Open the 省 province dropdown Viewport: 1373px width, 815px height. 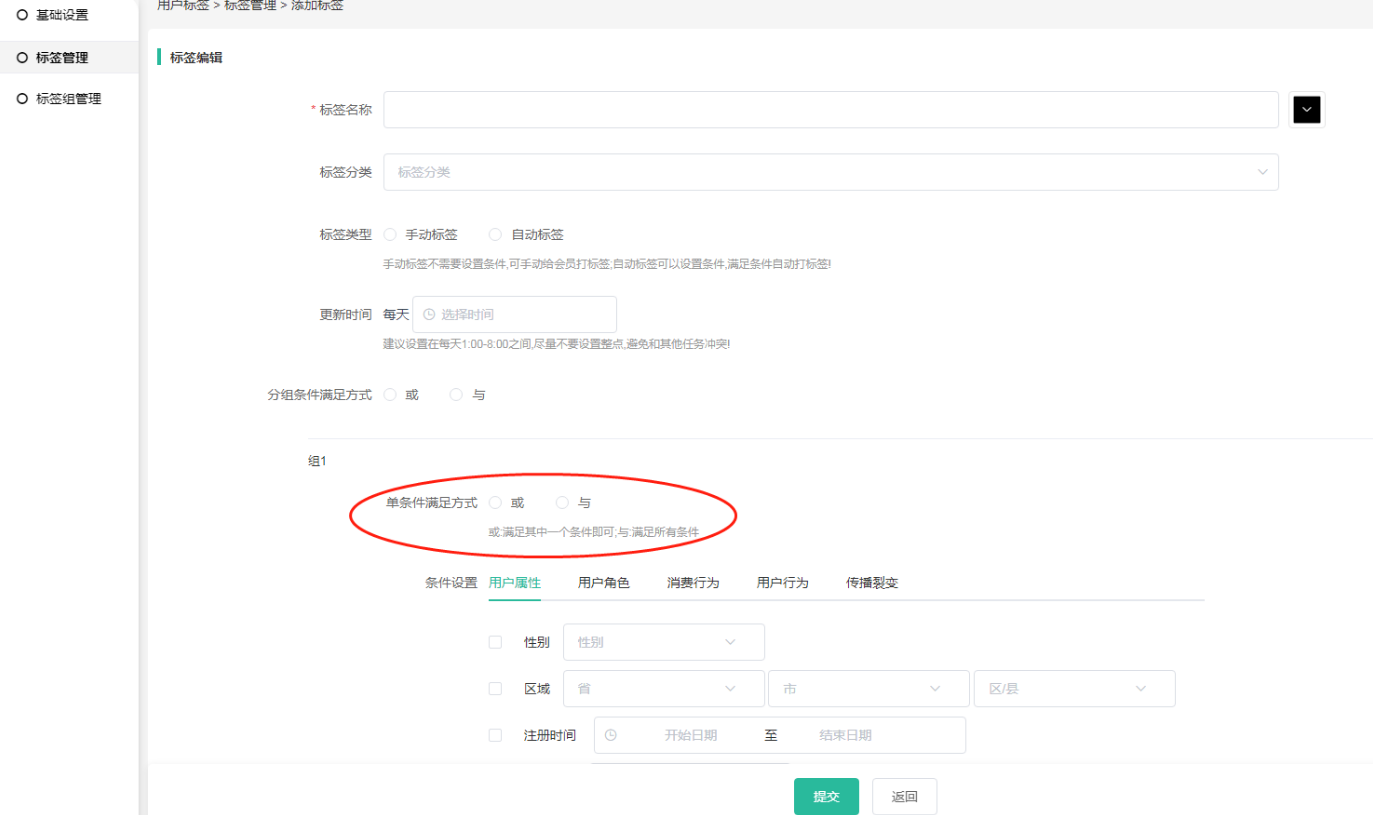tap(664, 689)
